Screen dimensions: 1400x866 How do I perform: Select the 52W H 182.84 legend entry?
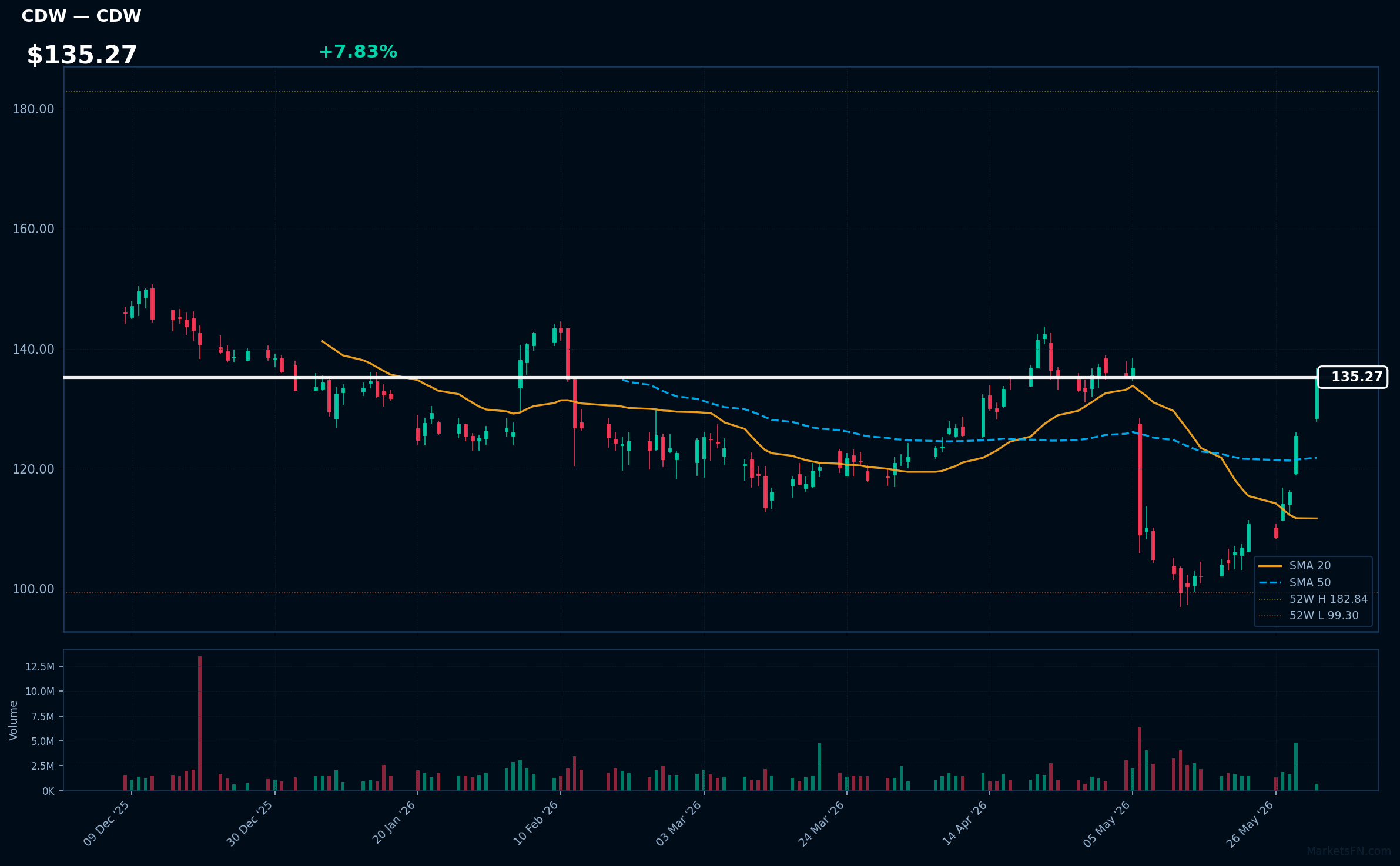[1313, 599]
